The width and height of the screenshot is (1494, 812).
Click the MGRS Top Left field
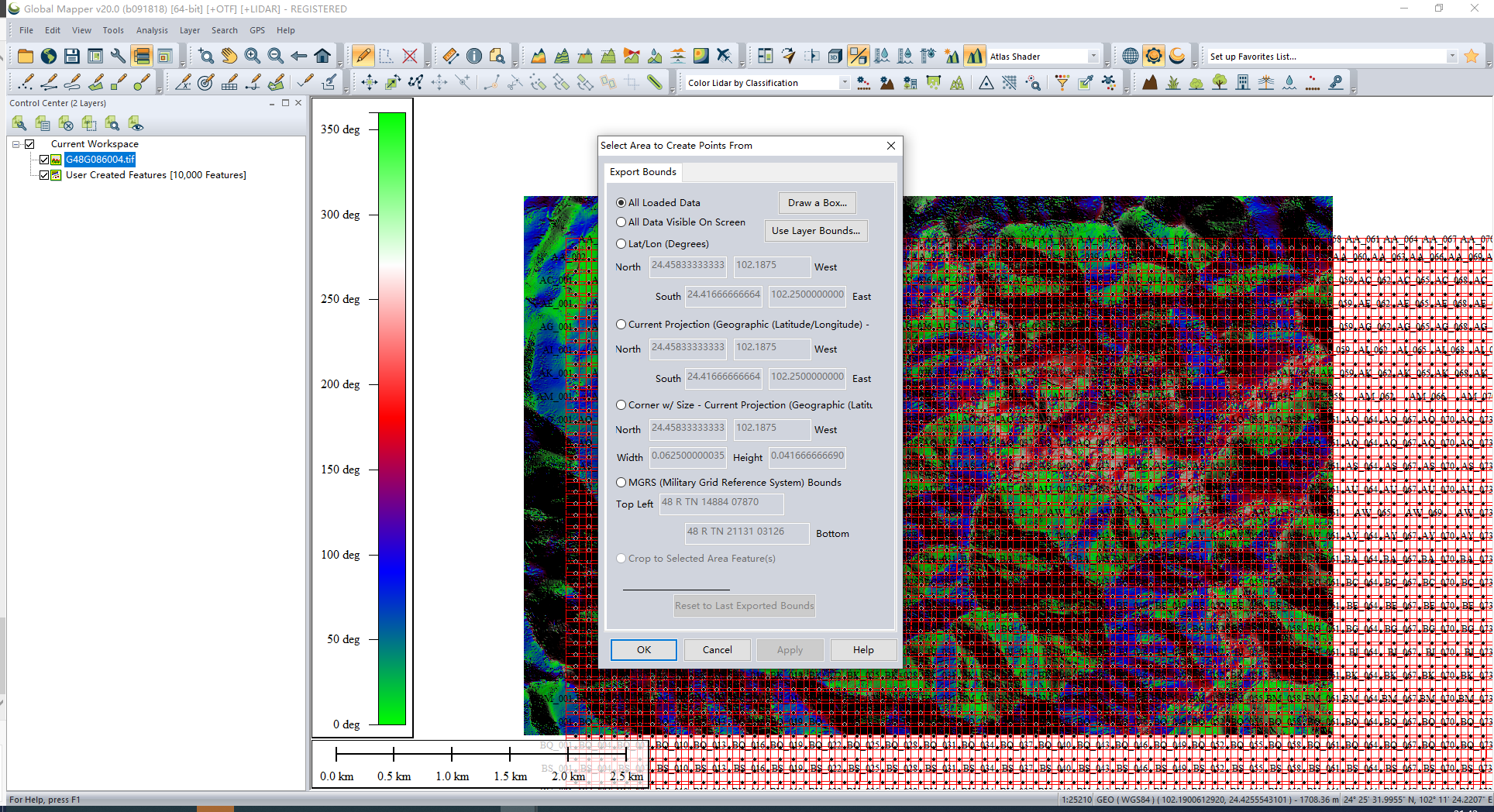[721, 503]
